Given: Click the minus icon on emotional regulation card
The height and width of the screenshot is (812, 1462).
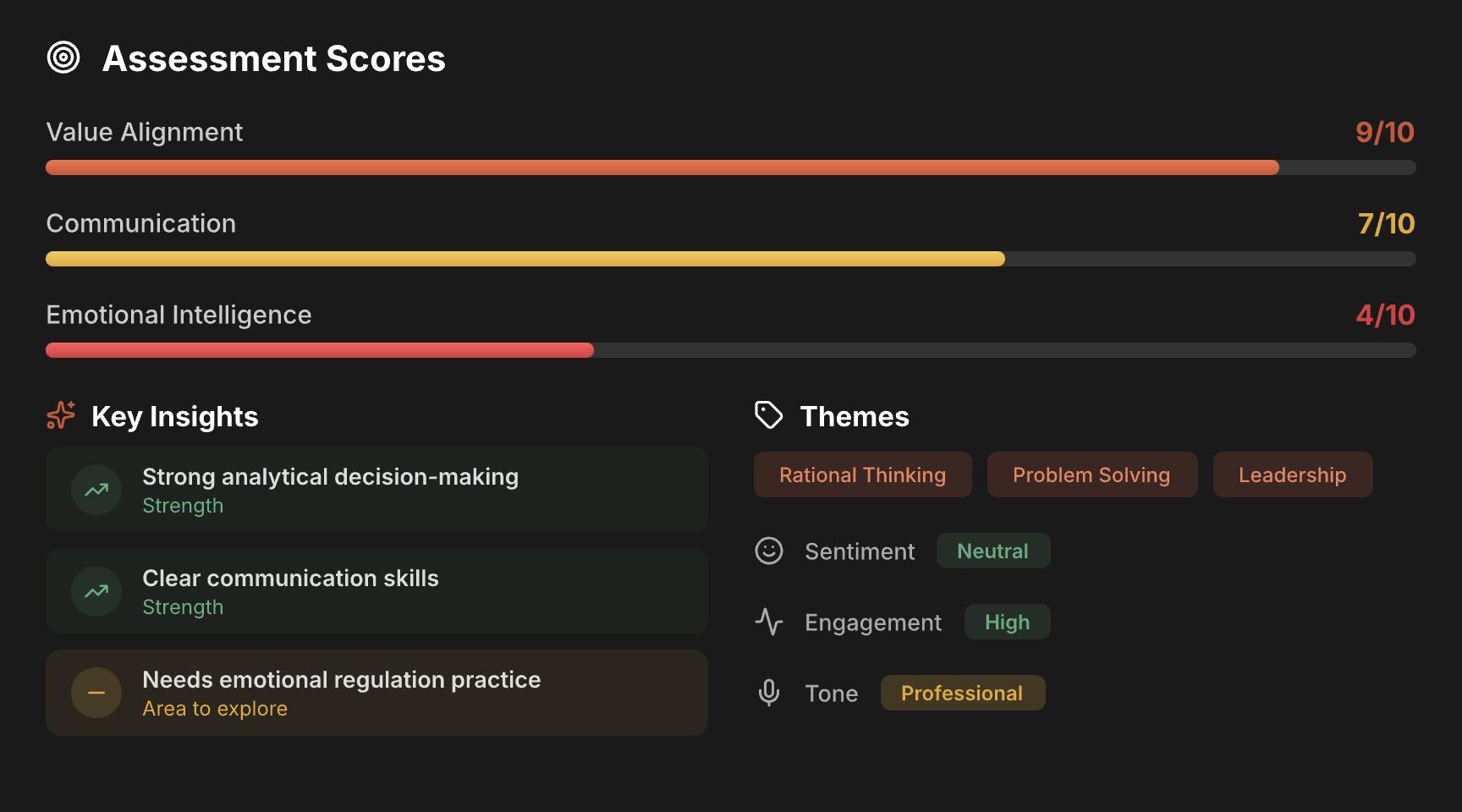Looking at the screenshot, I should tap(96, 692).
